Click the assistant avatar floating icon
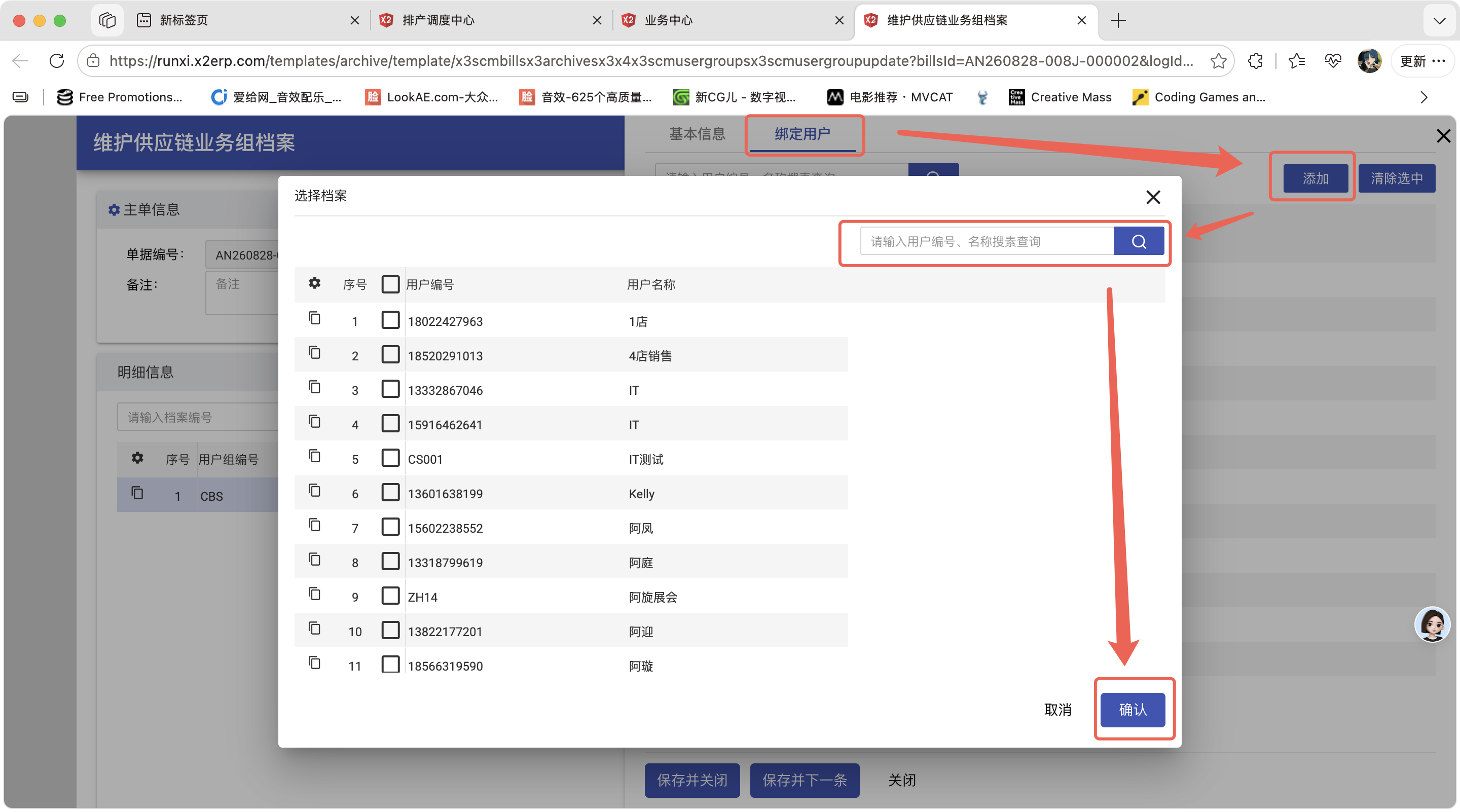Viewport: 1460px width, 812px height. click(1432, 624)
